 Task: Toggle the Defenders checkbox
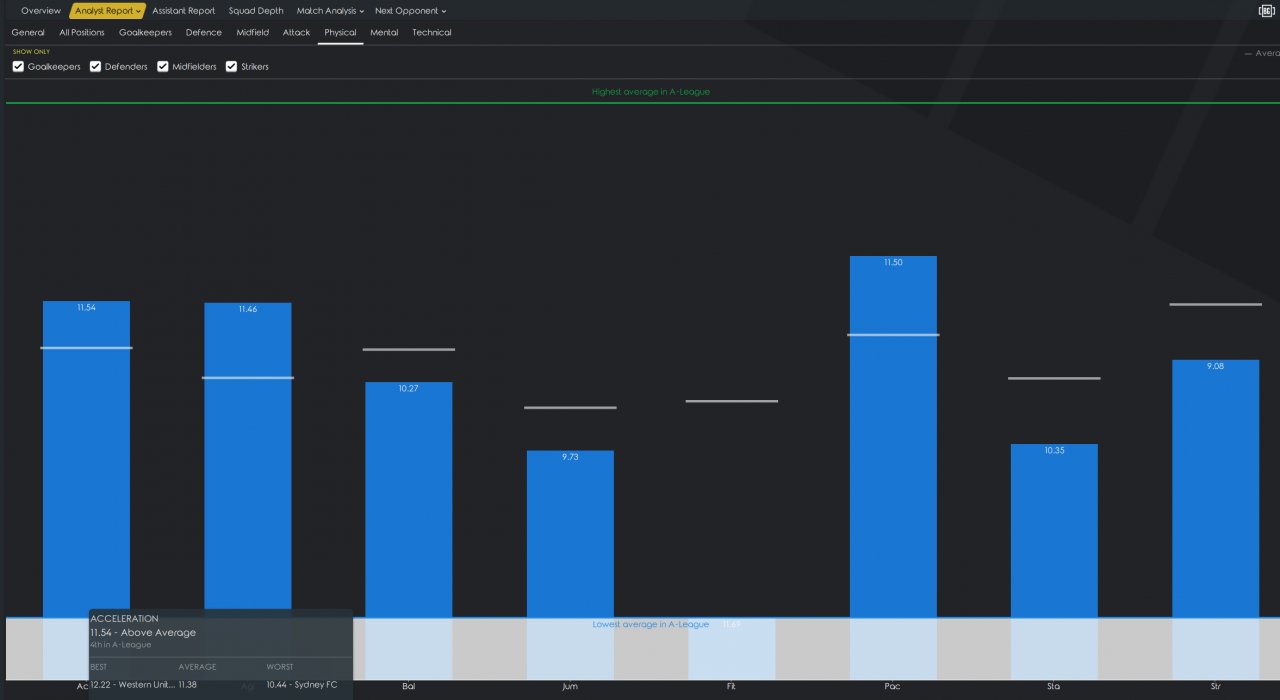(x=95, y=67)
